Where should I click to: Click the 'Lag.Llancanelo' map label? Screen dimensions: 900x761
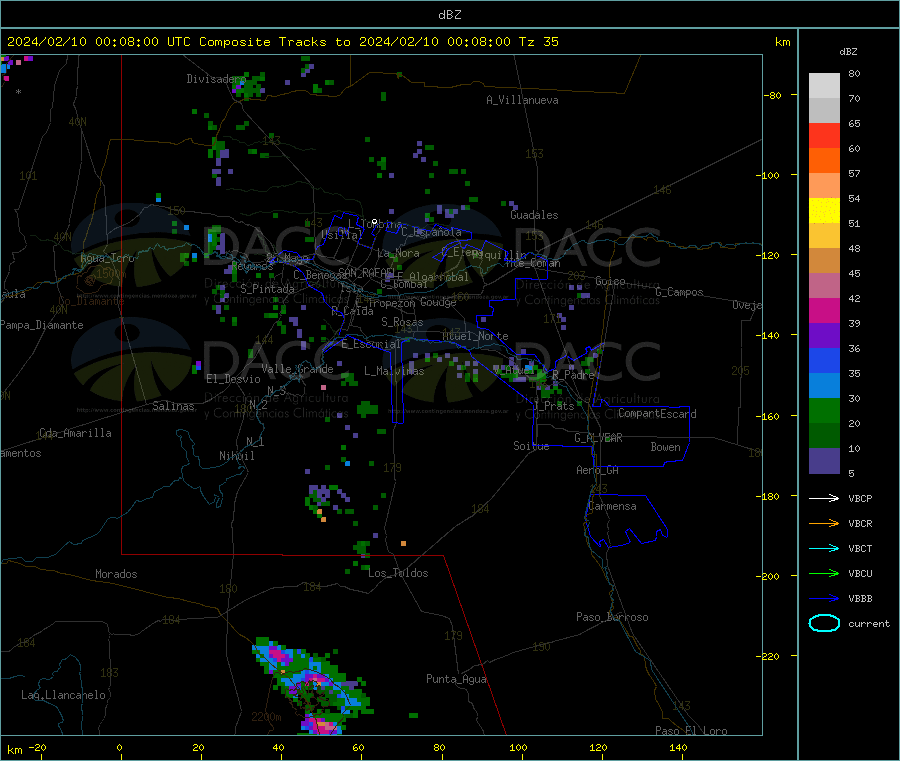(x=63, y=695)
